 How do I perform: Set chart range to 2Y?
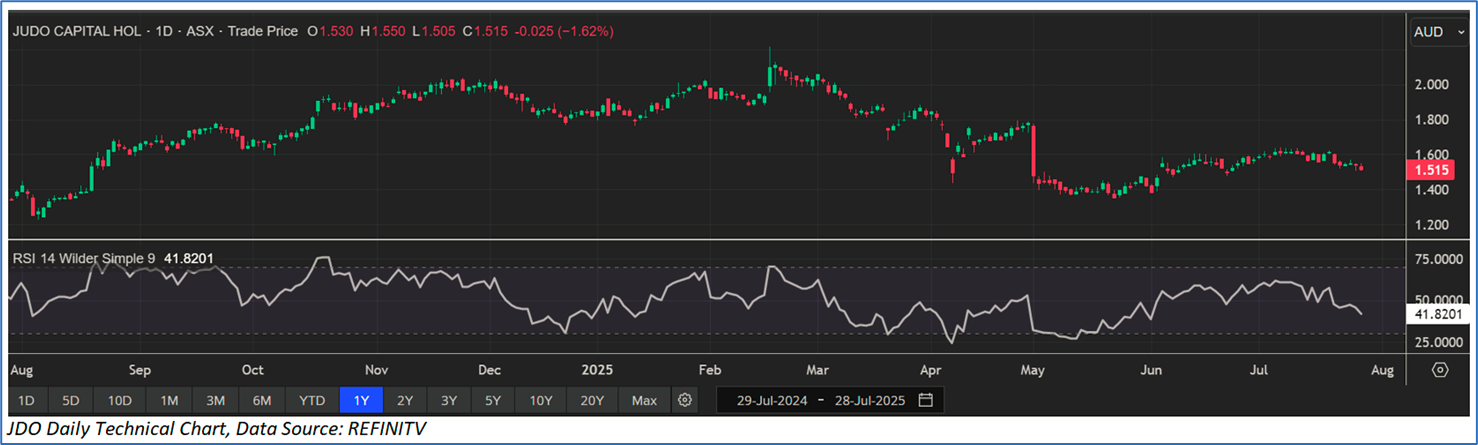click(x=405, y=400)
